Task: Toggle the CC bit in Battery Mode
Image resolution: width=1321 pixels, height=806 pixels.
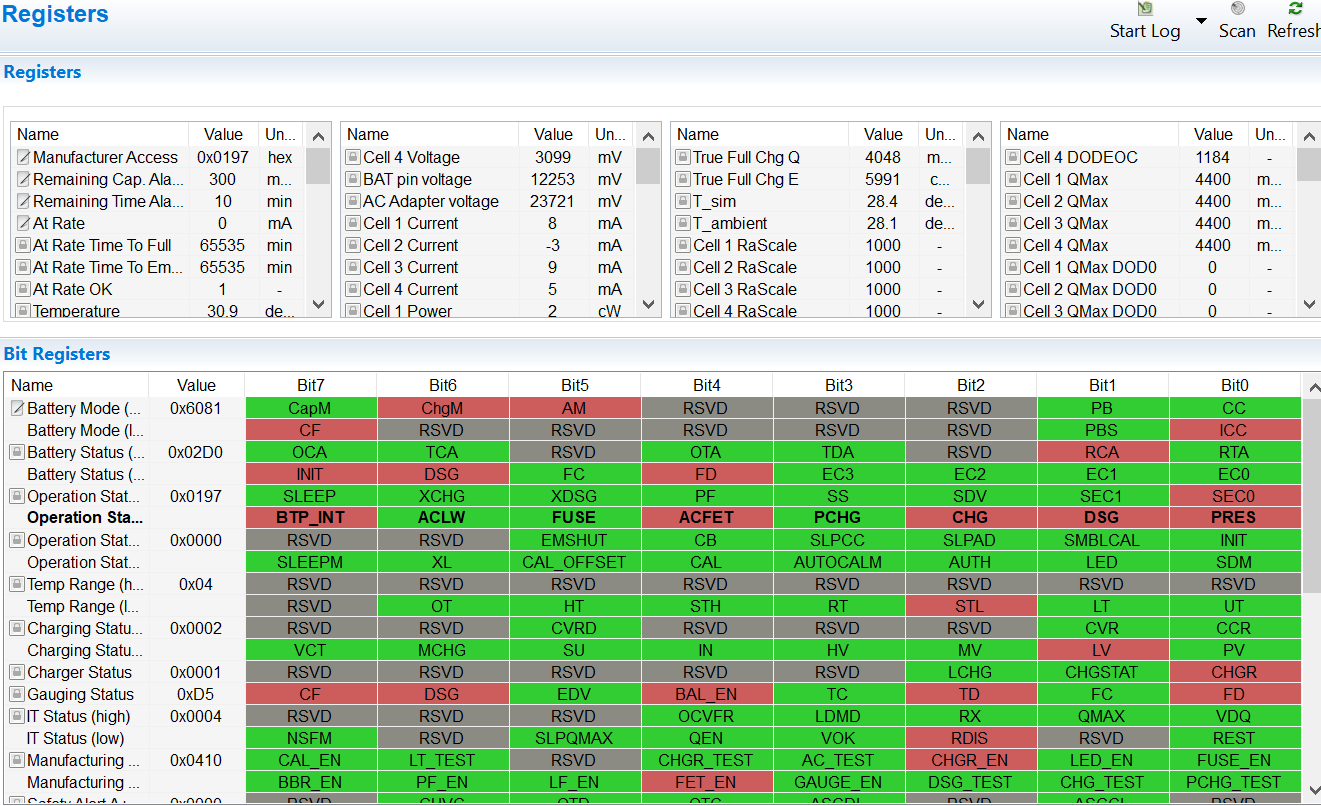Action: [1235, 408]
